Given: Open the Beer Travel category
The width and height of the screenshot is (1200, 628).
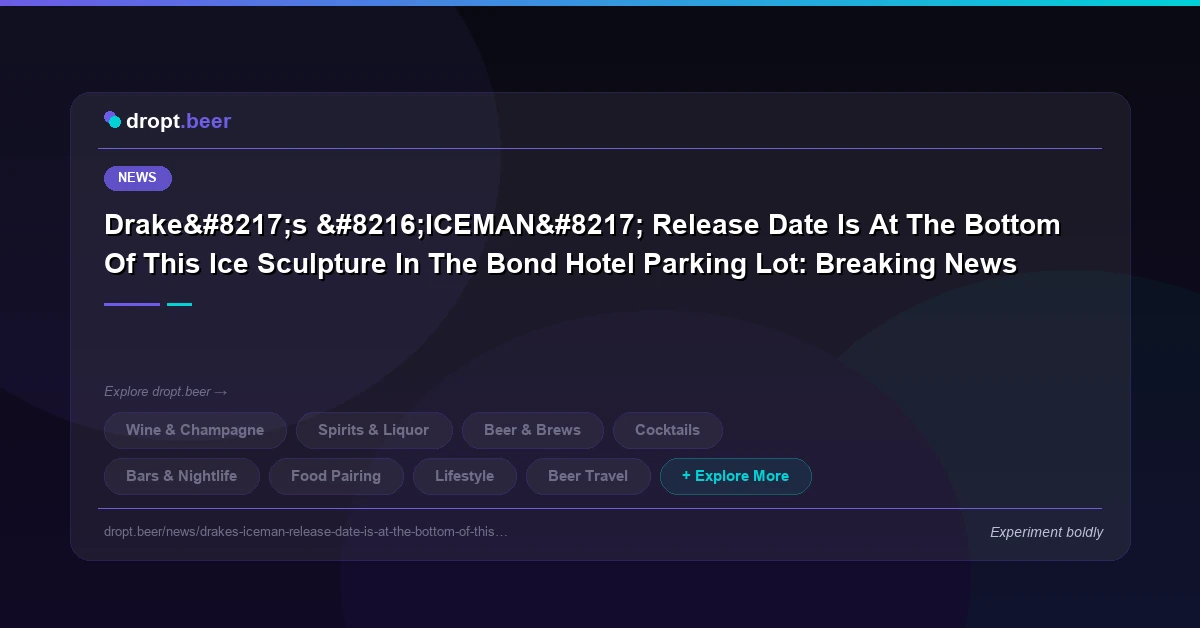Looking at the screenshot, I should 588,476.
